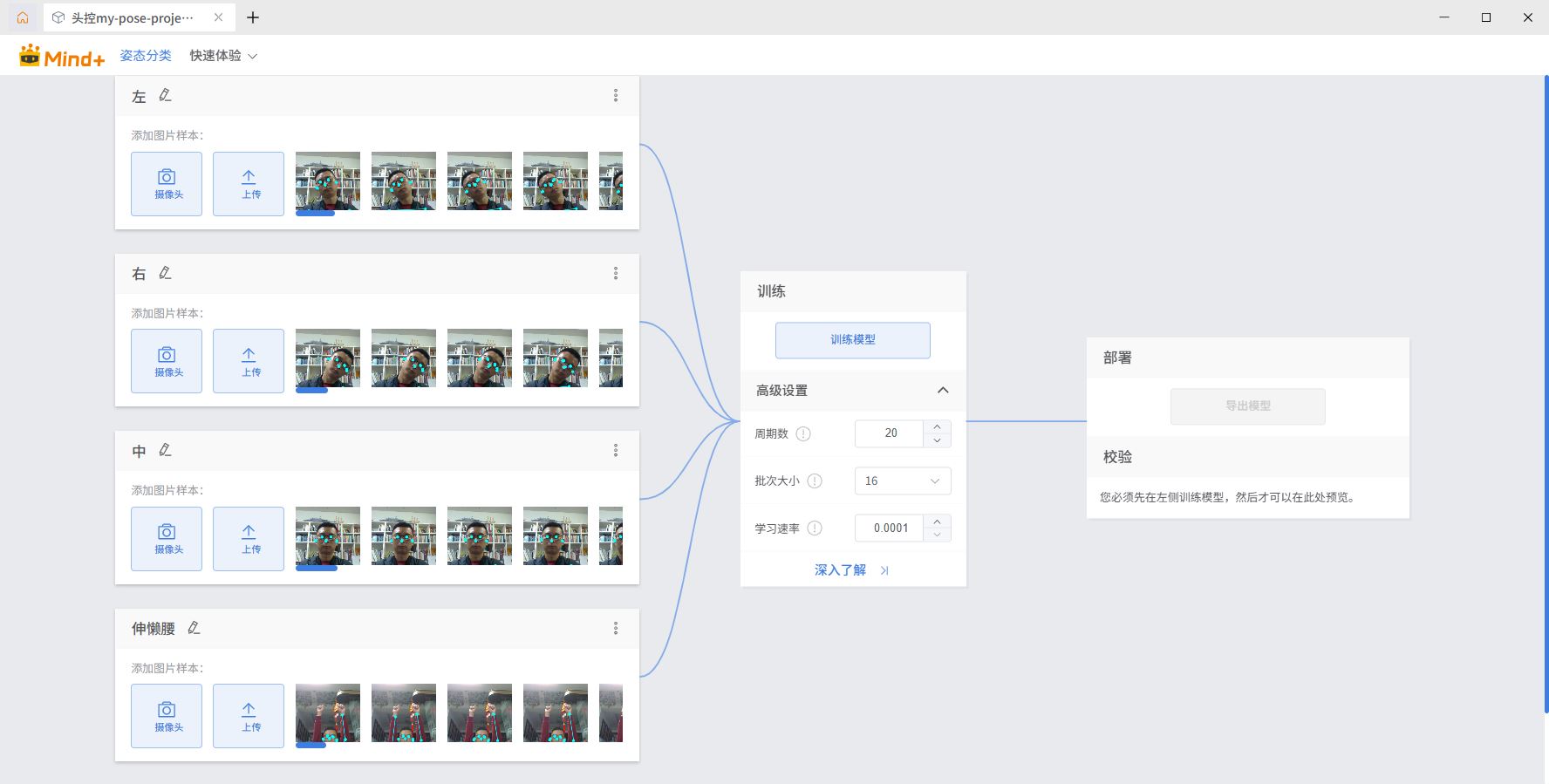Collapse the 高级设置 section

click(x=943, y=390)
